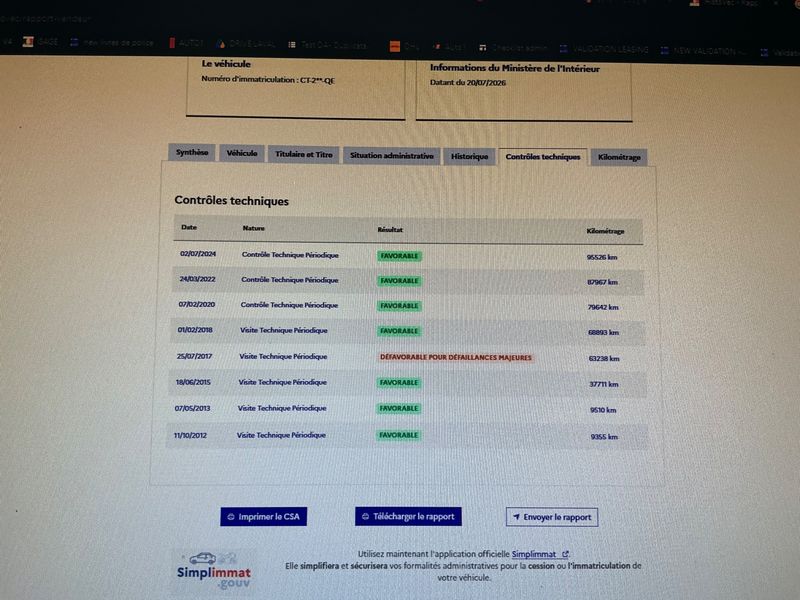Click the Datant du 20/07/2026 text
Viewport: 800px width, 600px height.
point(468,82)
